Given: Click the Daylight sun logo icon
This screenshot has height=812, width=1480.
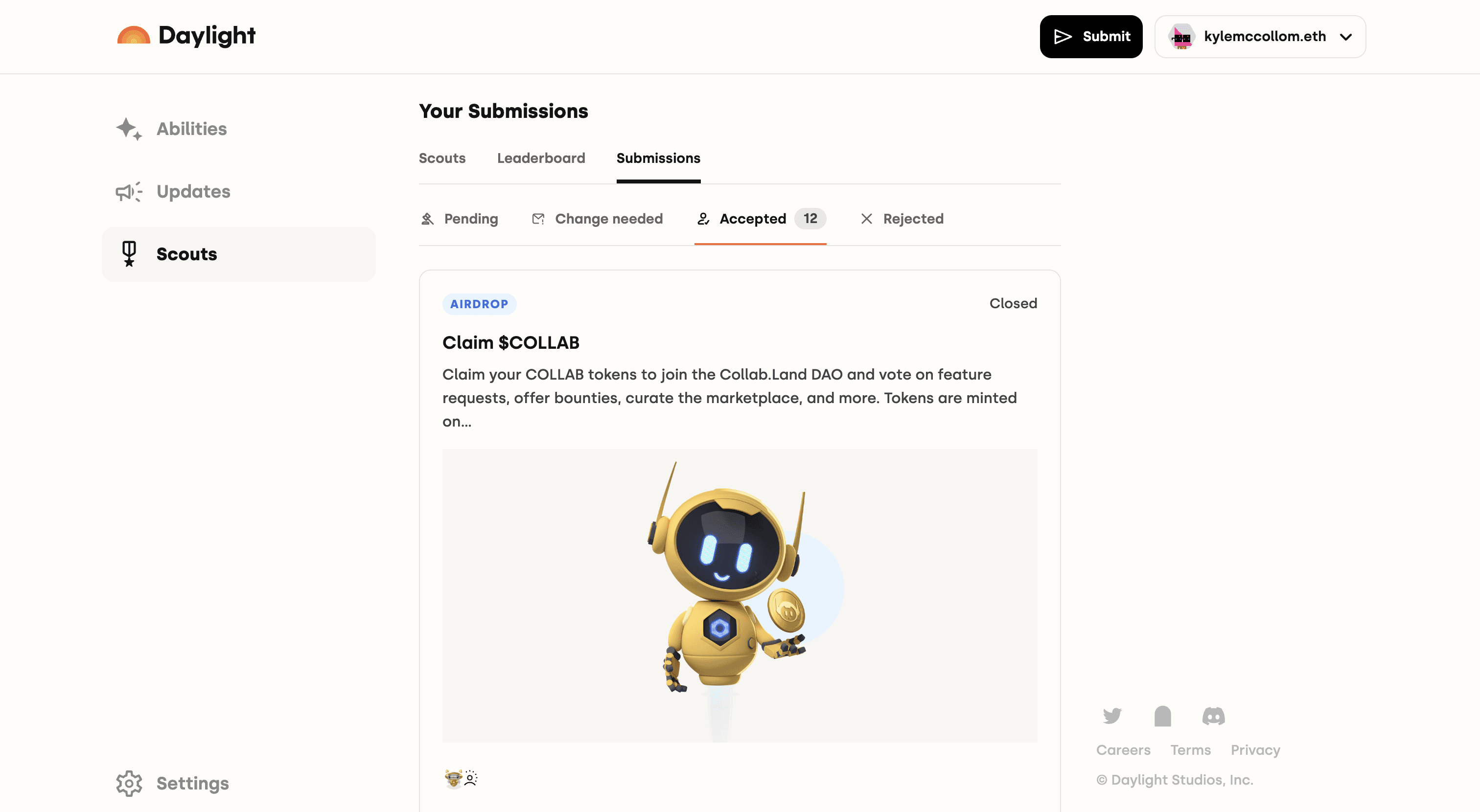Looking at the screenshot, I should point(133,36).
